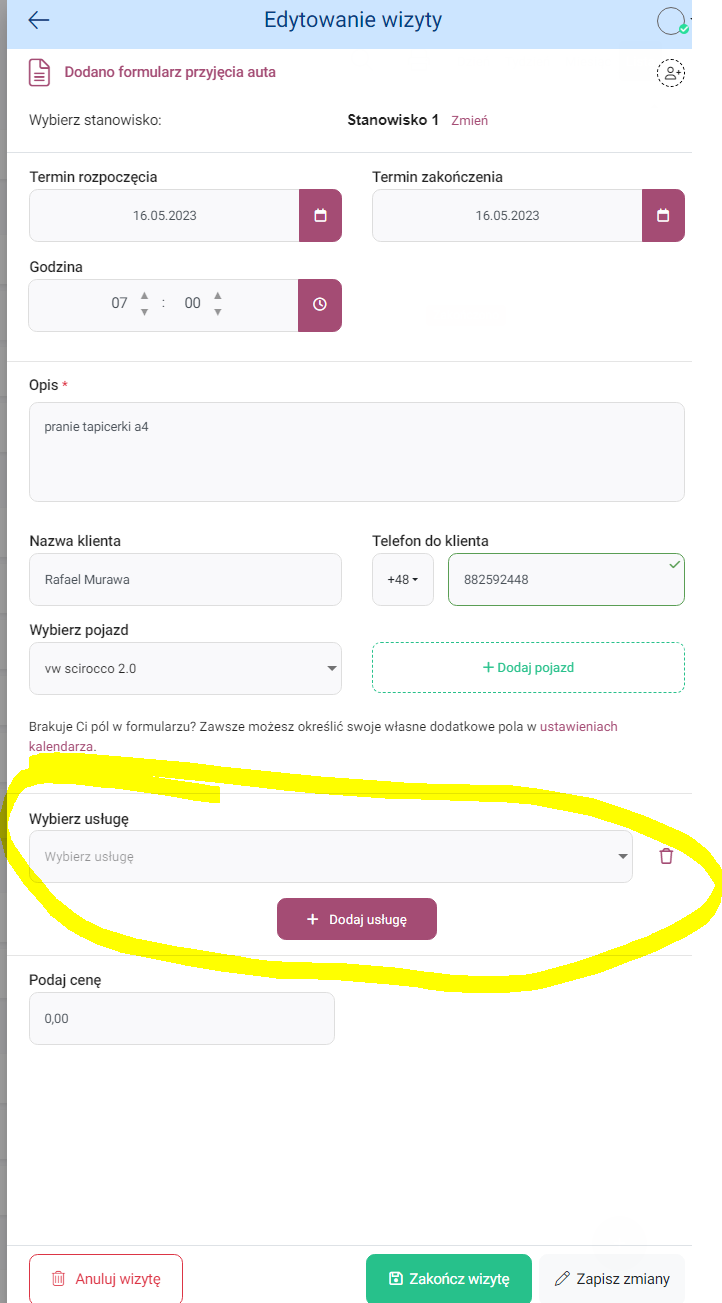The height and width of the screenshot is (1303, 722).
Task: Open the user profile avatar icon
Action: click(x=672, y=21)
